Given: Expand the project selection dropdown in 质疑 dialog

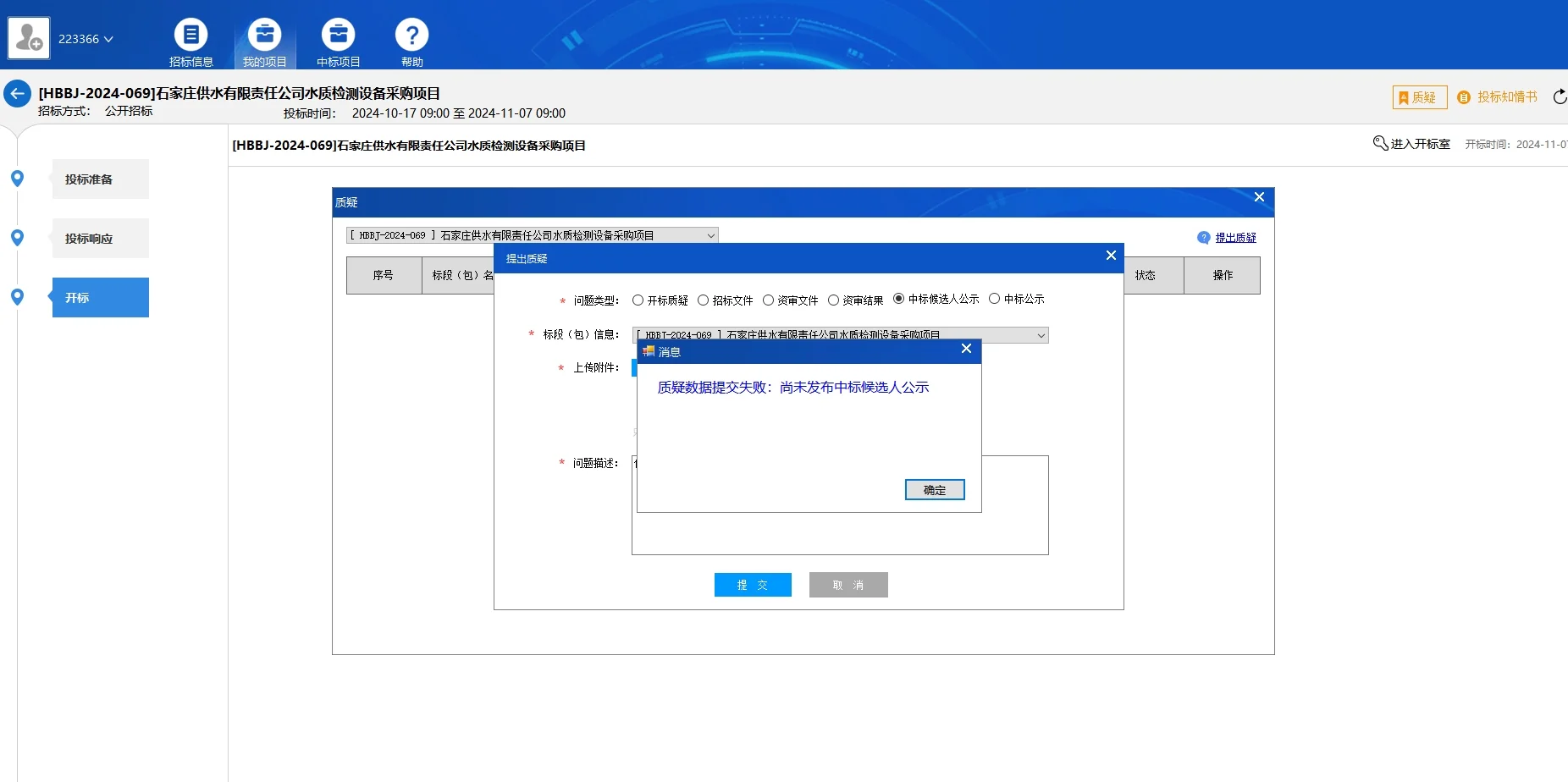Looking at the screenshot, I should coord(711,234).
